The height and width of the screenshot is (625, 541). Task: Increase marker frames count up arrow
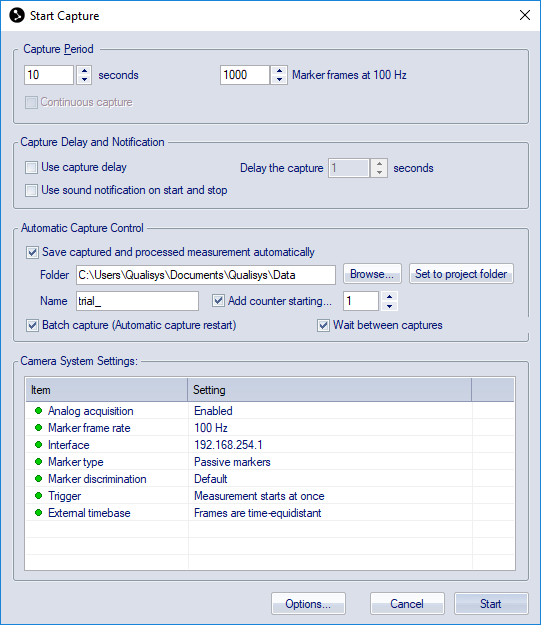[279, 71]
